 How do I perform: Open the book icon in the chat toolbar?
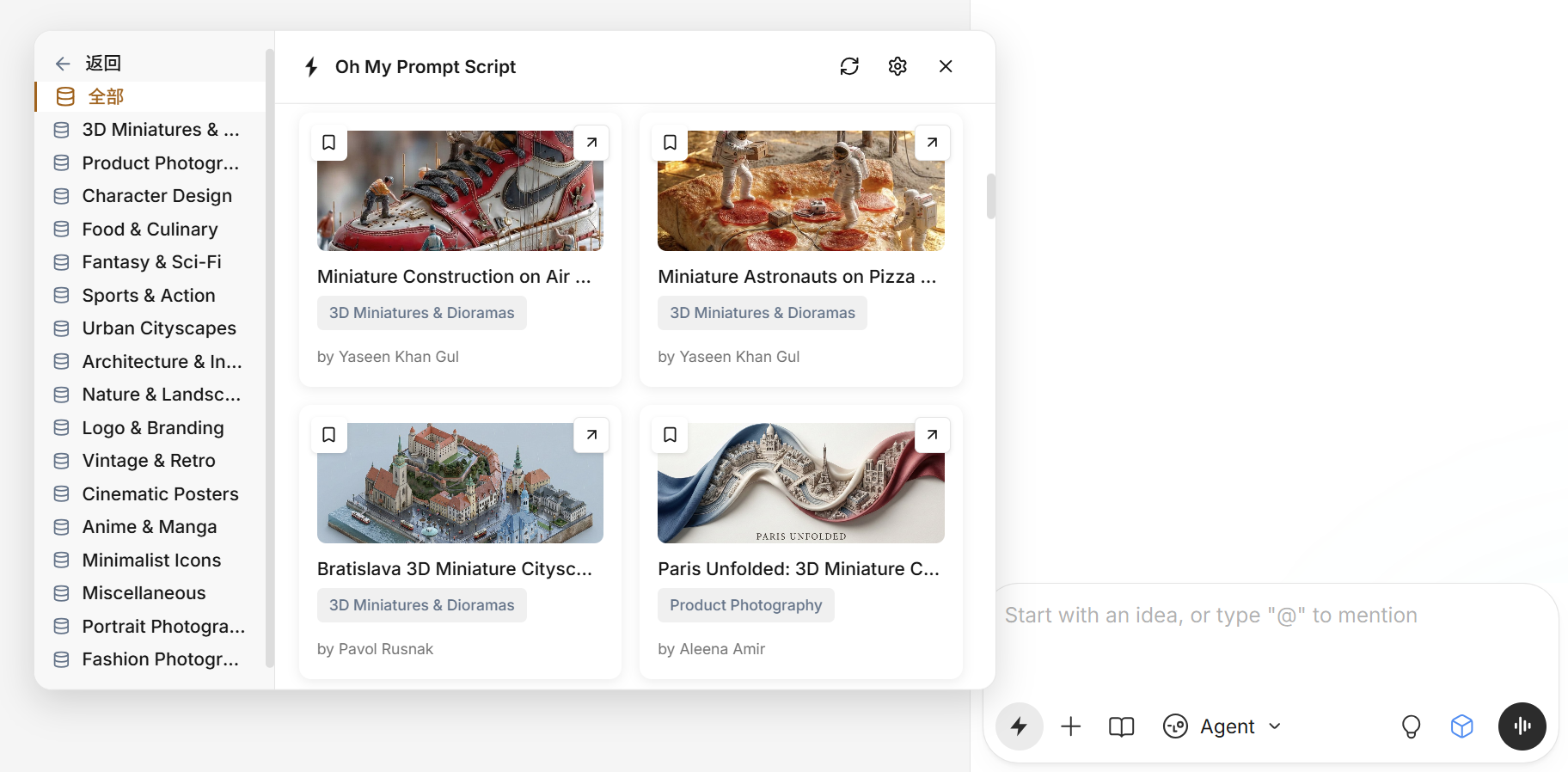pos(1121,726)
